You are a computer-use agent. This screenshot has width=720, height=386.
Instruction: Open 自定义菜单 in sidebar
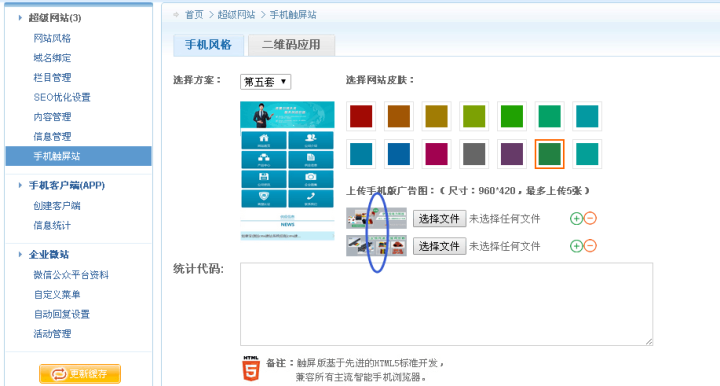[57, 295]
